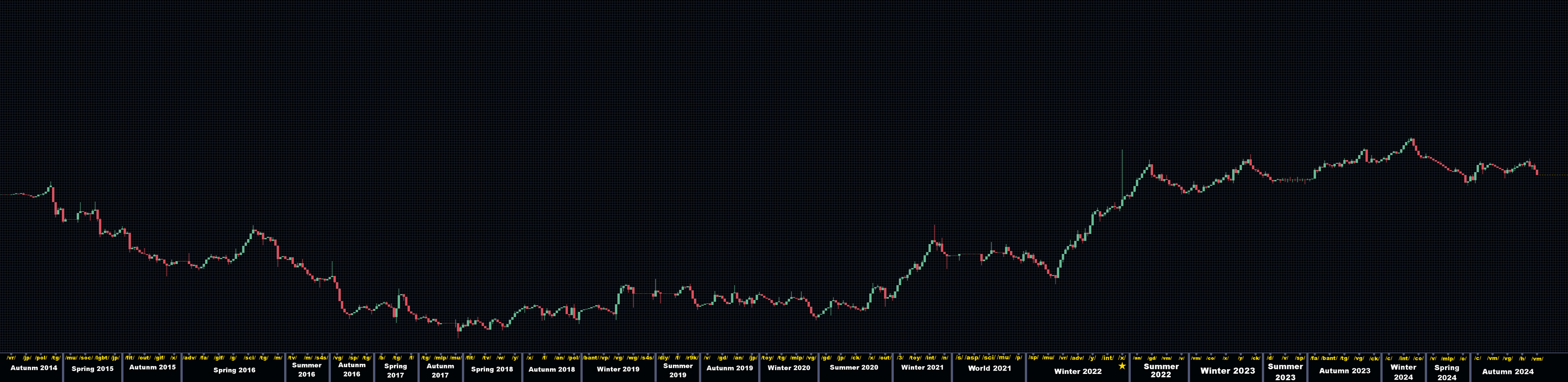Select the Autumn 2015 season label
1568x382 pixels.
[153, 367]
